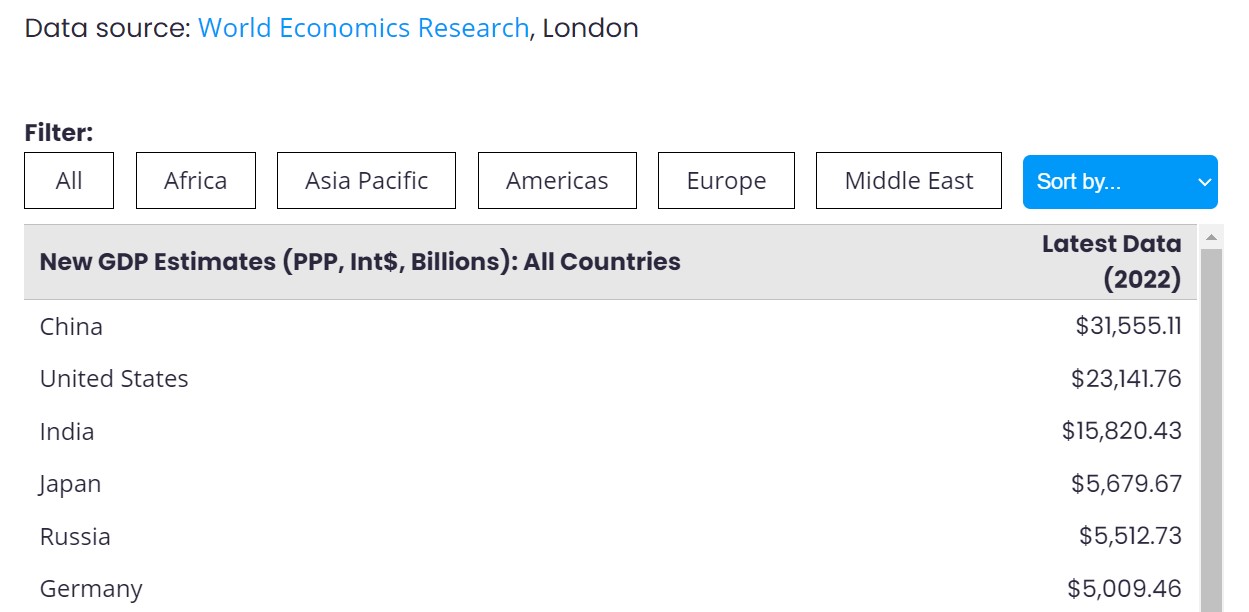Screen dimensions: 1249x612
Task: Click the Latest Data (2022) column header
Action: coord(1111,262)
